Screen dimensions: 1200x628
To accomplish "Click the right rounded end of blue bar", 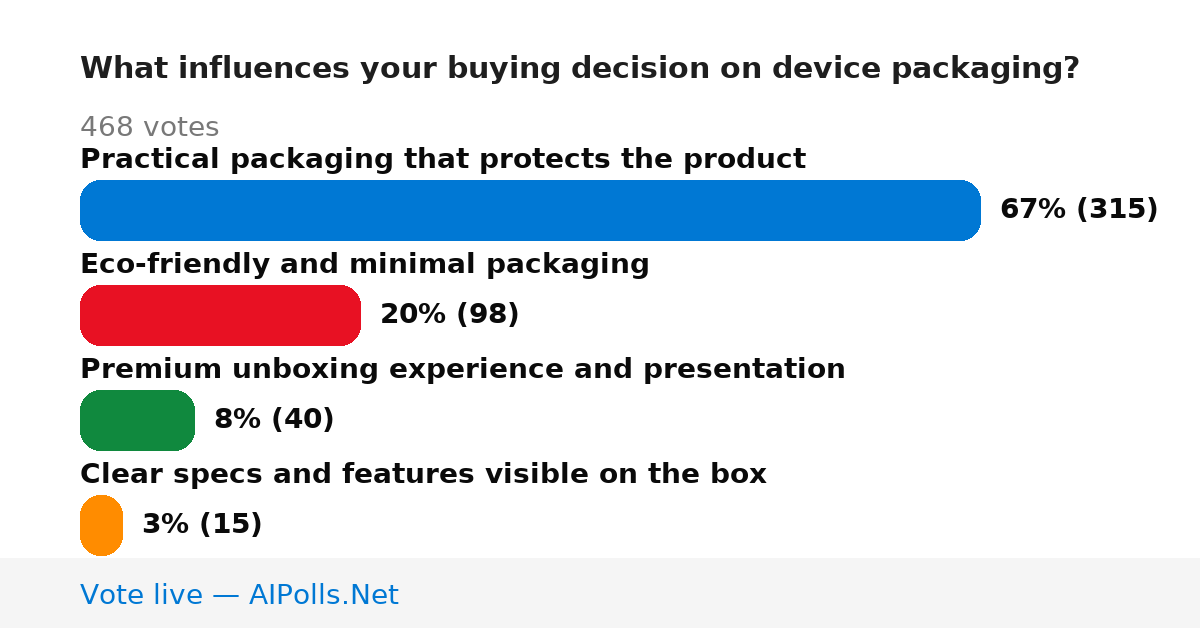I will point(966,210).
